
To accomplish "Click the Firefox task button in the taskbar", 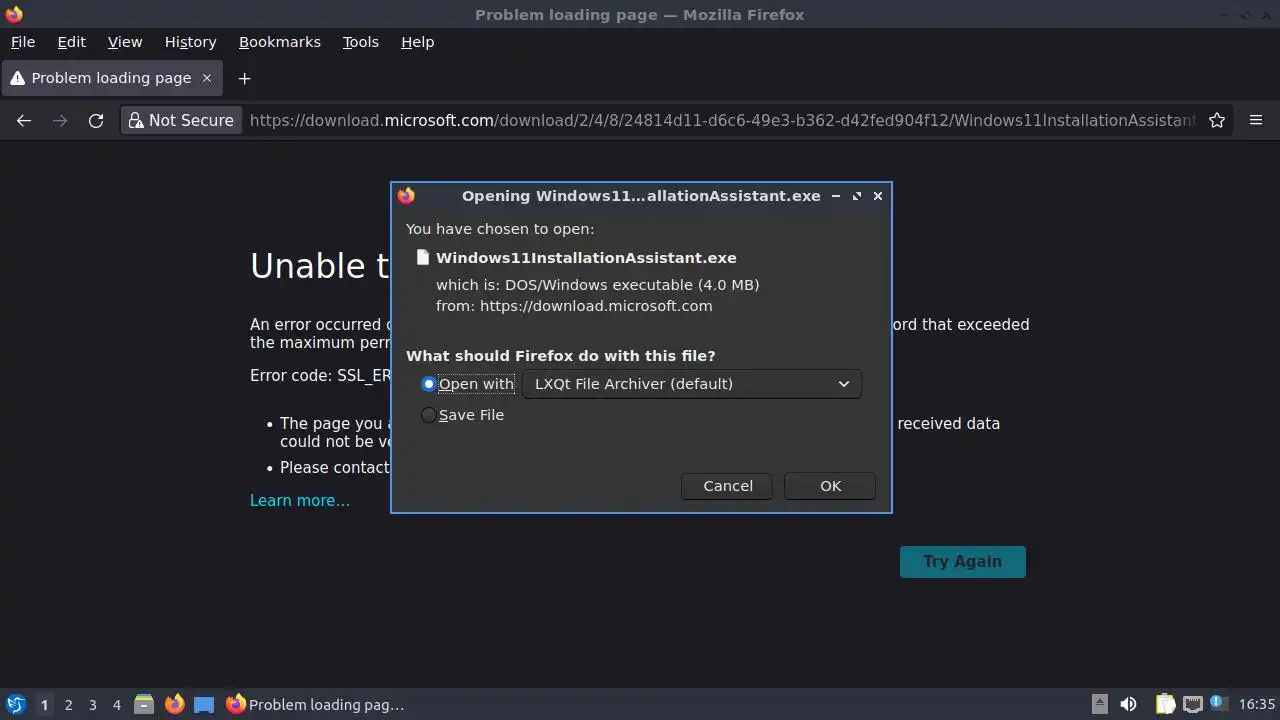I will pos(316,704).
